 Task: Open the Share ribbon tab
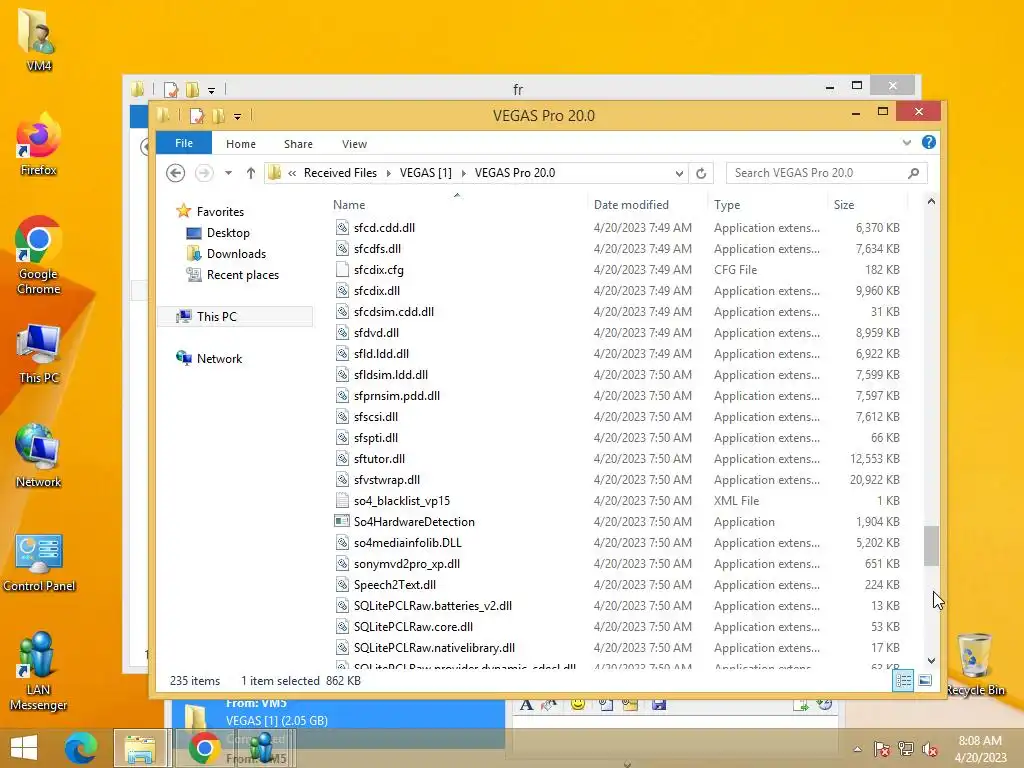point(298,144)
